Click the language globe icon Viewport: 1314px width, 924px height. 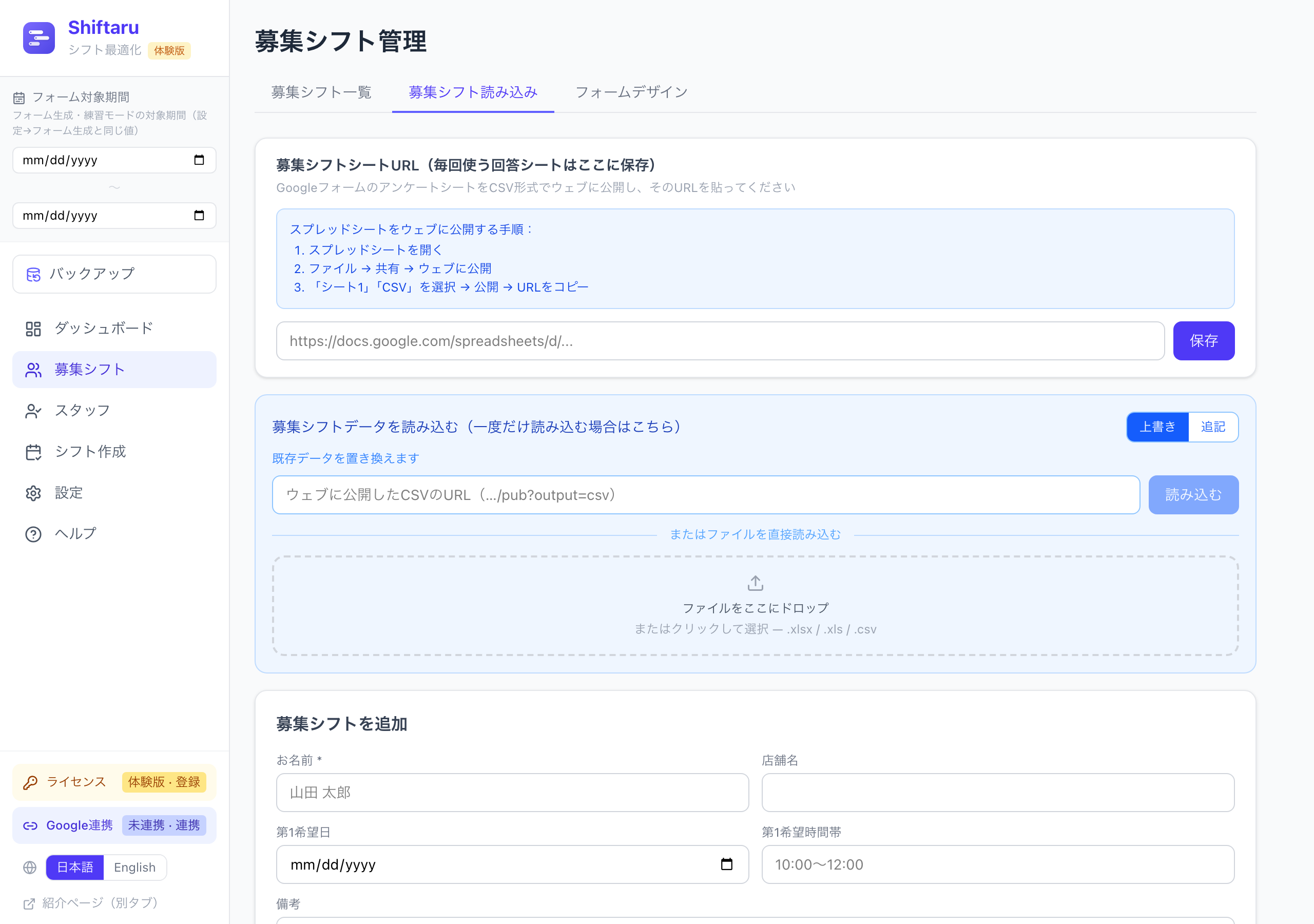(30, 868)
